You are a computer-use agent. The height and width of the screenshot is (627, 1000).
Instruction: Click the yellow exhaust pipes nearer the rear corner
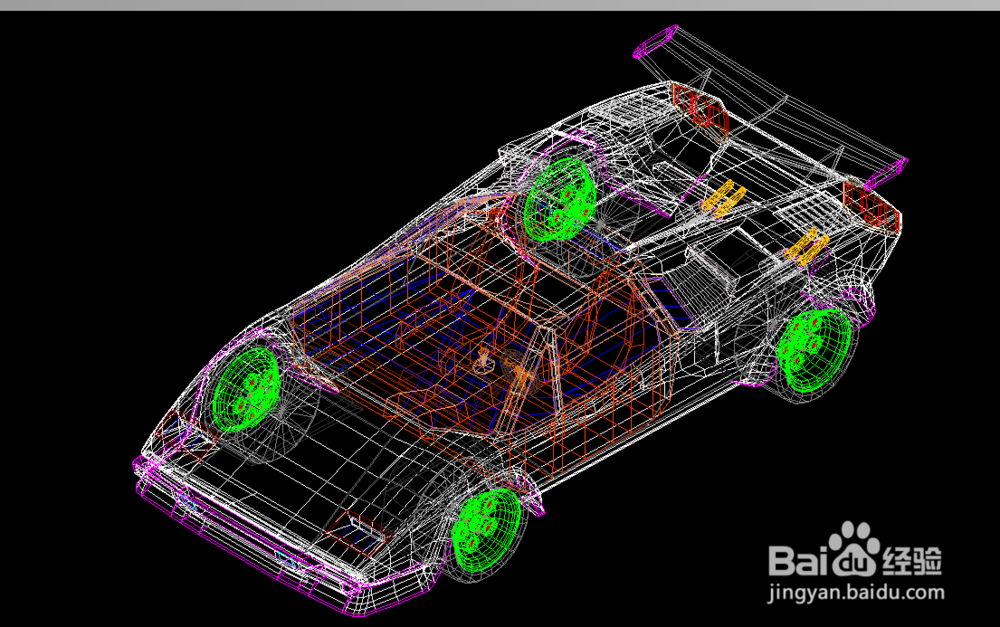807,246
